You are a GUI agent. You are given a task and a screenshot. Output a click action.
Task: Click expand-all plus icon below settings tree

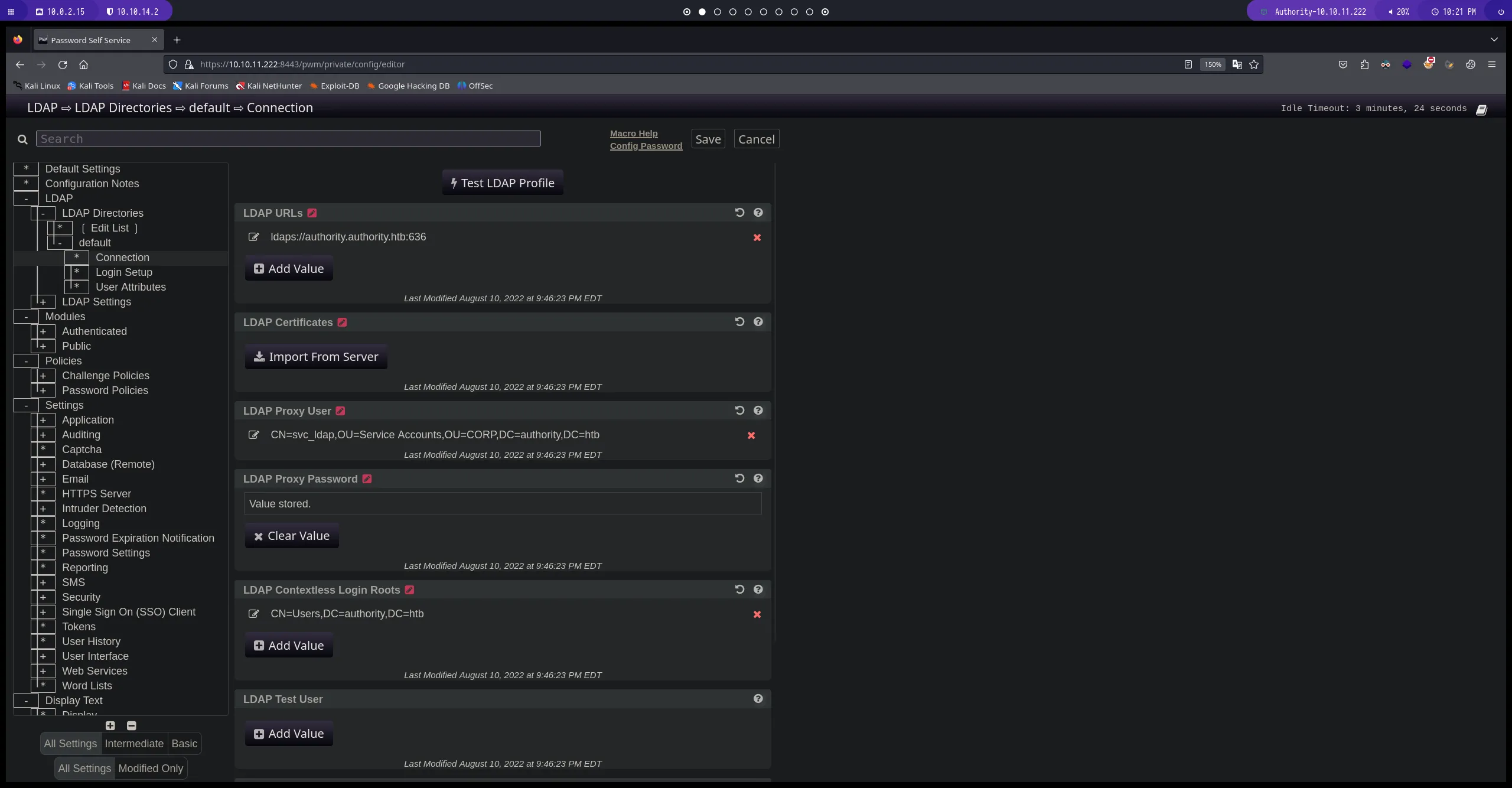[x=110, y=725]
